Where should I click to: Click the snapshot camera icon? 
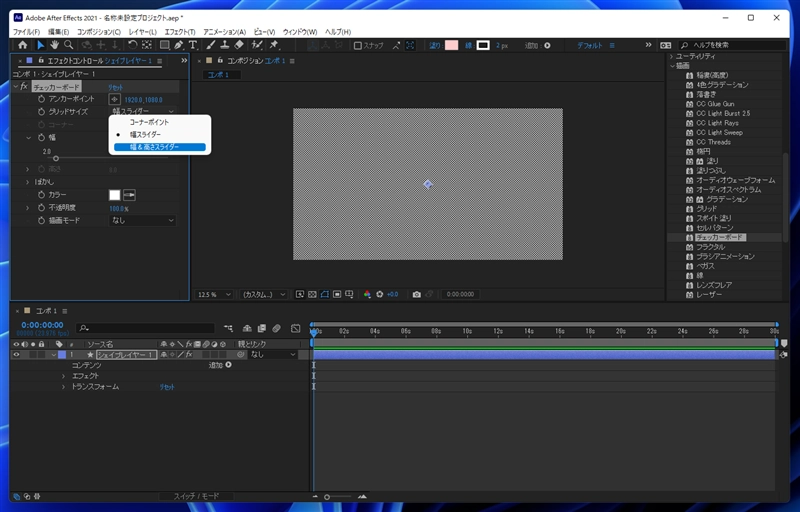point(417,295)
